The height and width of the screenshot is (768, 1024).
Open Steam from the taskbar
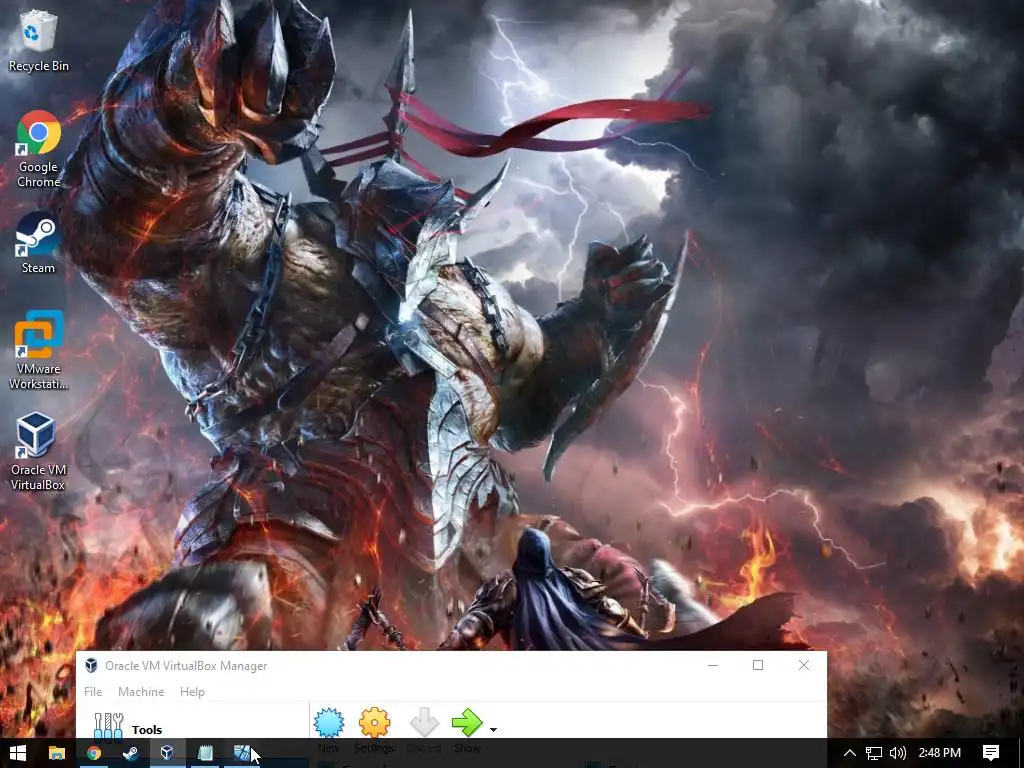pyautogui.click(x=131, y=753)
